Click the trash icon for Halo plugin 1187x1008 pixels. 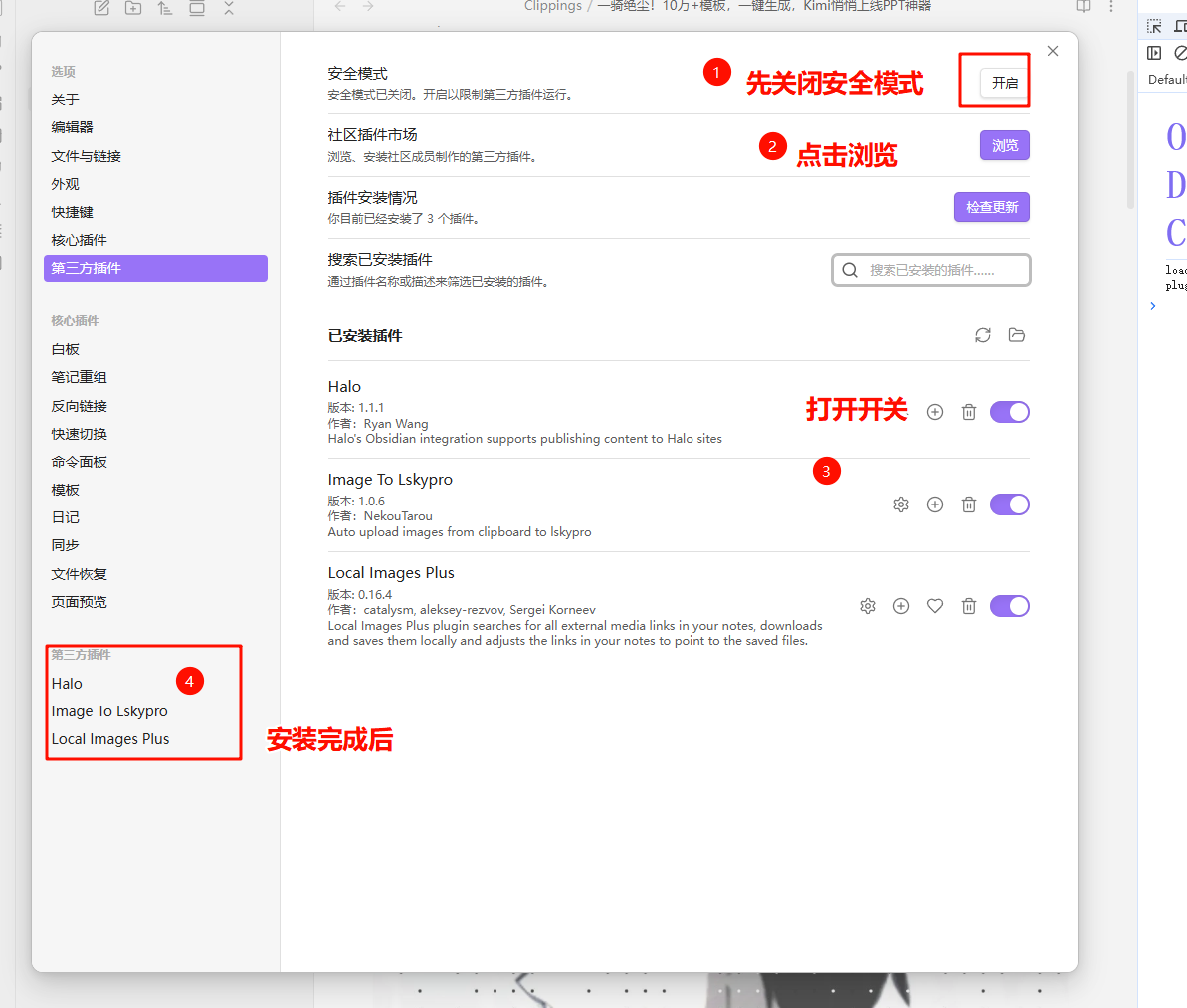pos(968,412)
